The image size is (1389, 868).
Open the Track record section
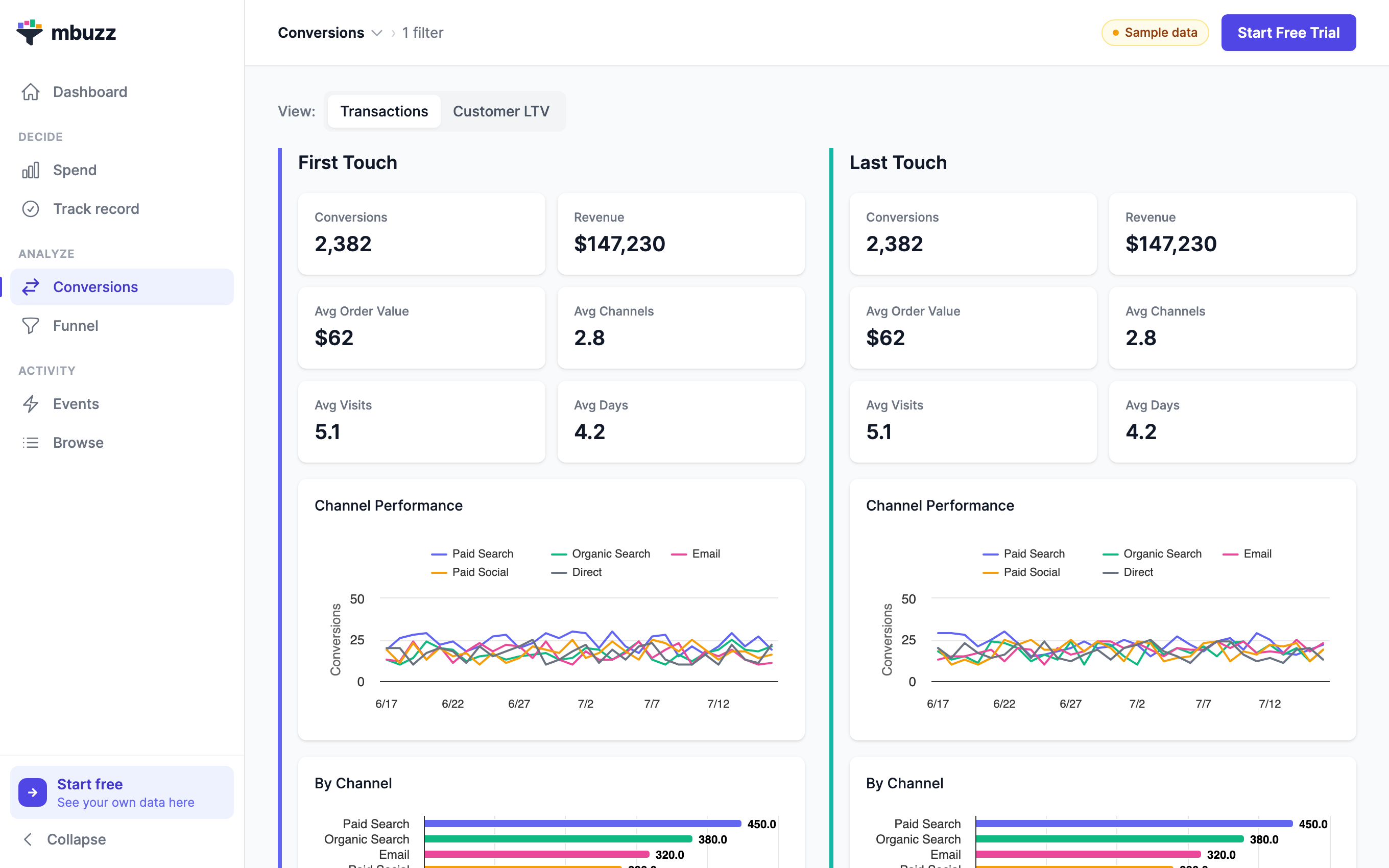(122, 209)
